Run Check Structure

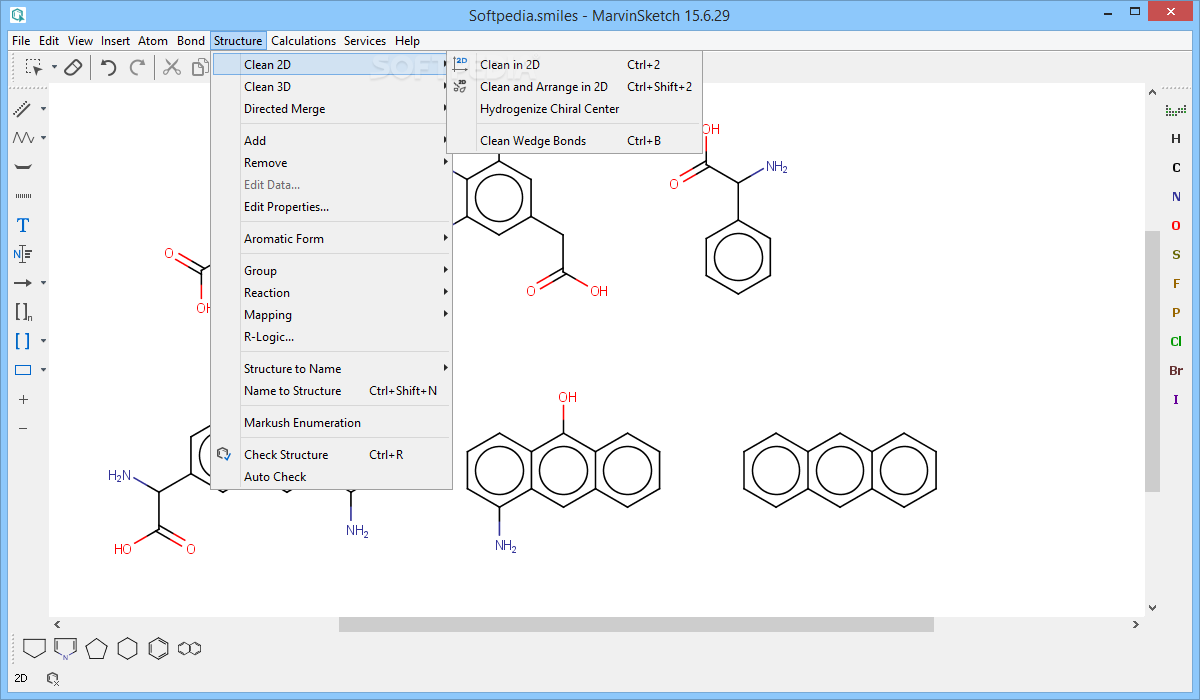pyautogui.click(x=332, y=455)
